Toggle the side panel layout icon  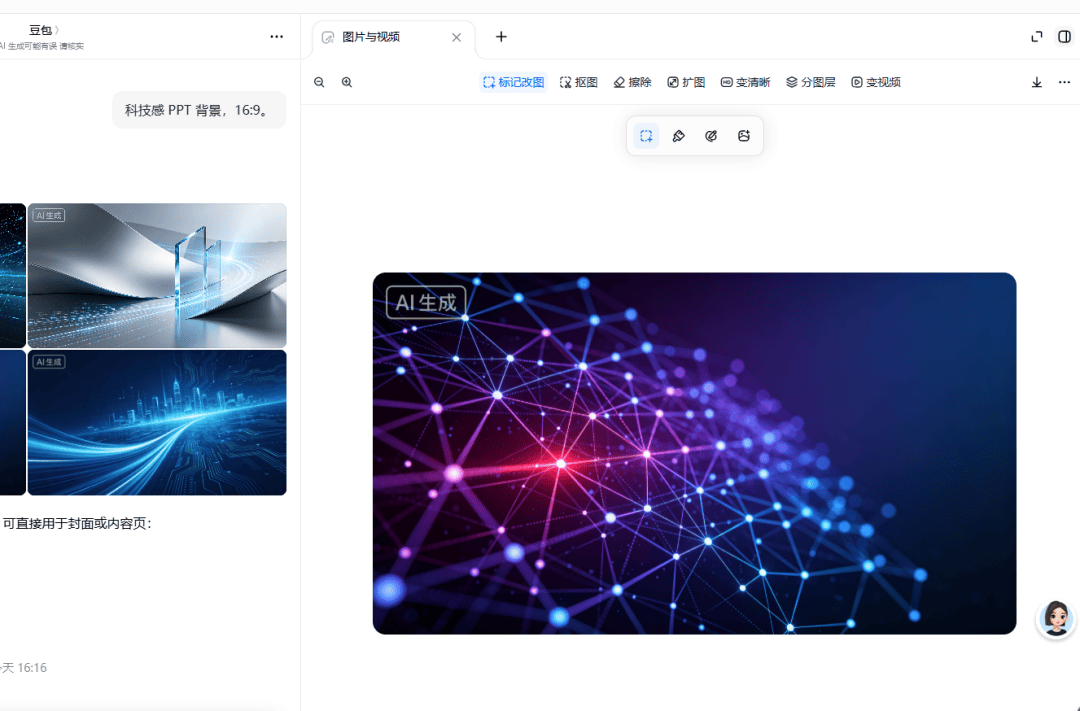[1064, 37]
